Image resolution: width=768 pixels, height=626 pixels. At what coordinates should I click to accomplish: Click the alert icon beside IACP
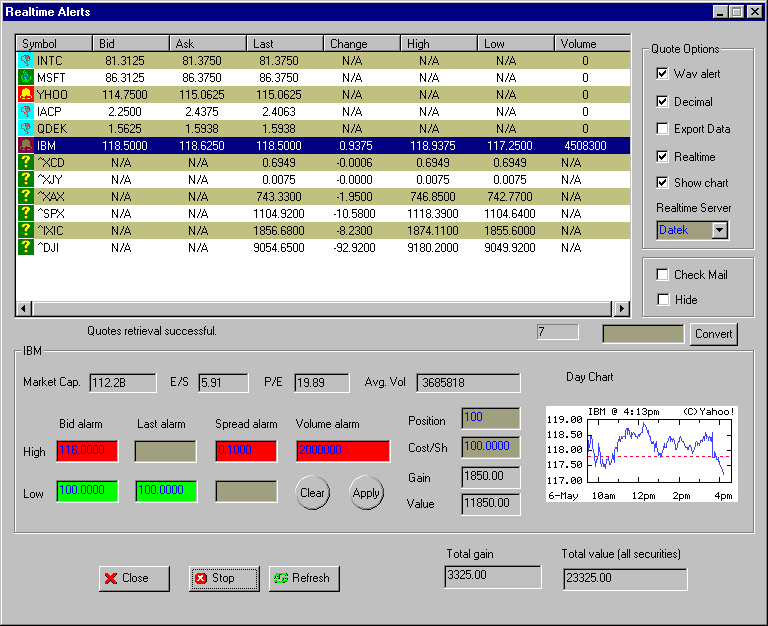coord(26,112)
